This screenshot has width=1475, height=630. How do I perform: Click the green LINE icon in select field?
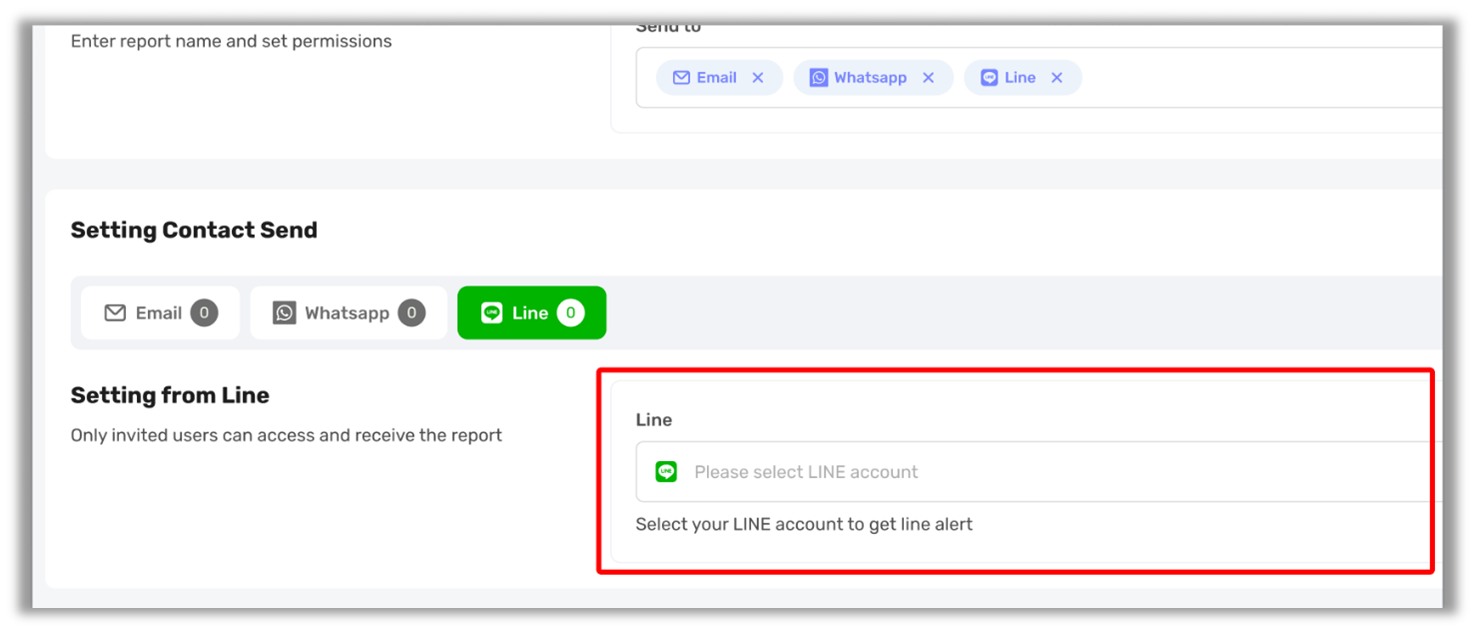coord(666,472)
